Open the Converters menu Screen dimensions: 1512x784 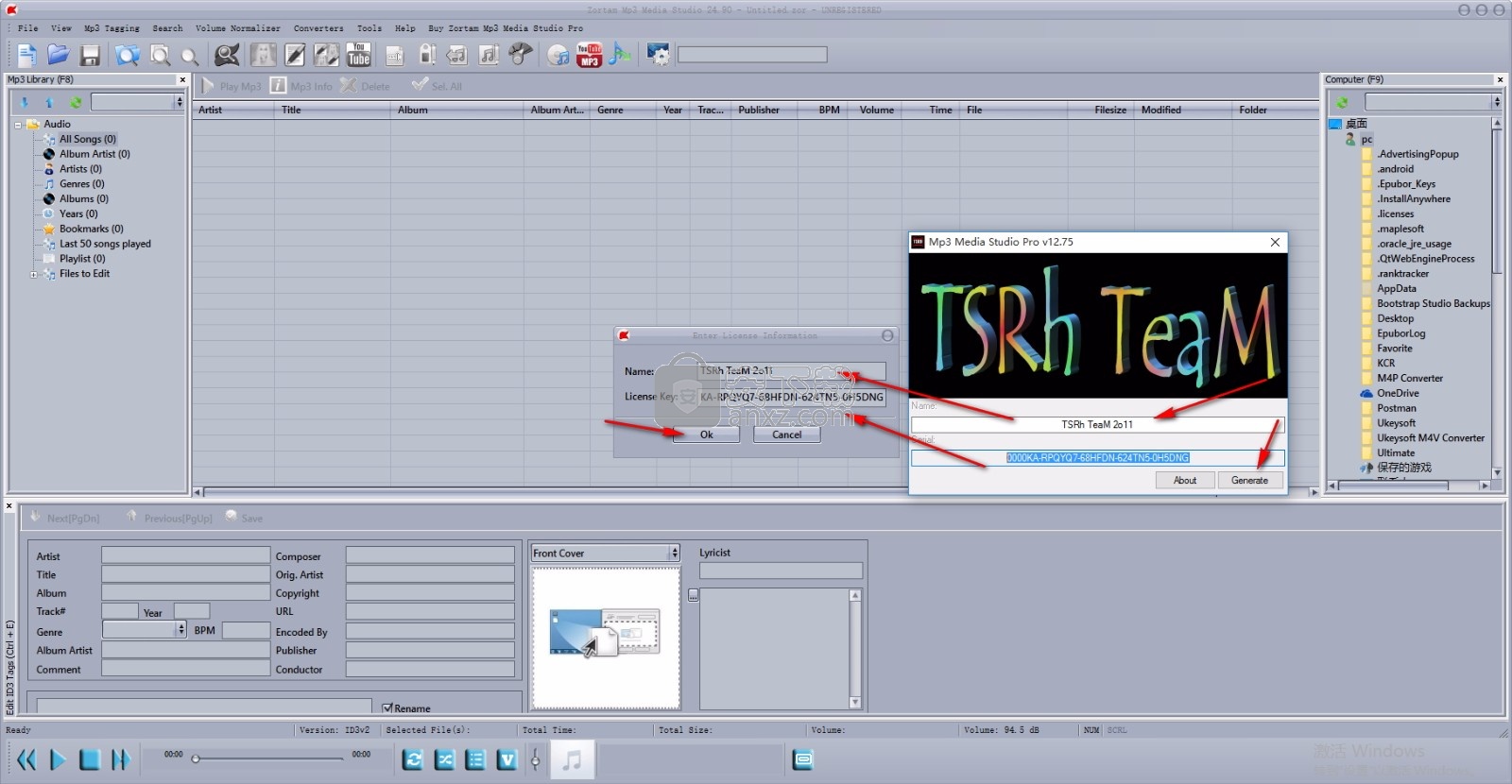318,28
